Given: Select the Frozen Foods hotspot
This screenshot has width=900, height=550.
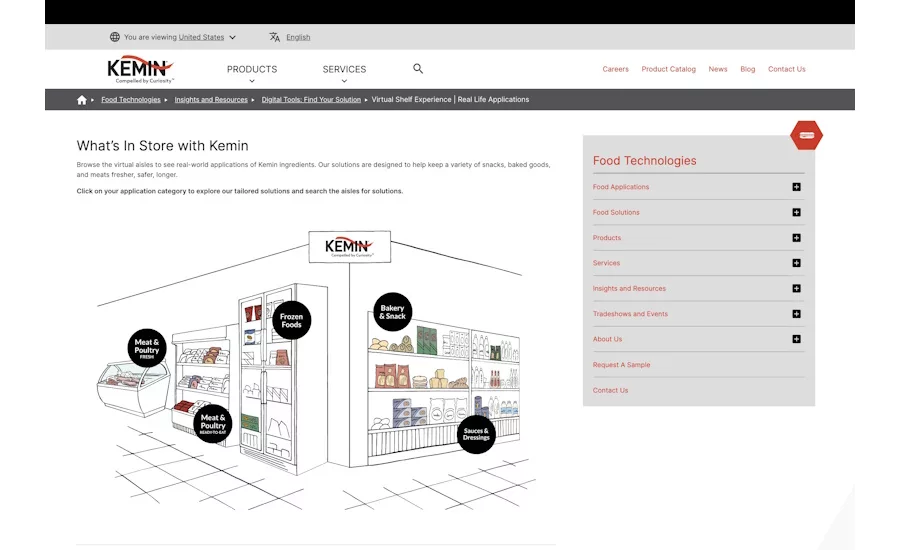Looking at the screenshot, I should pos(291,320).
